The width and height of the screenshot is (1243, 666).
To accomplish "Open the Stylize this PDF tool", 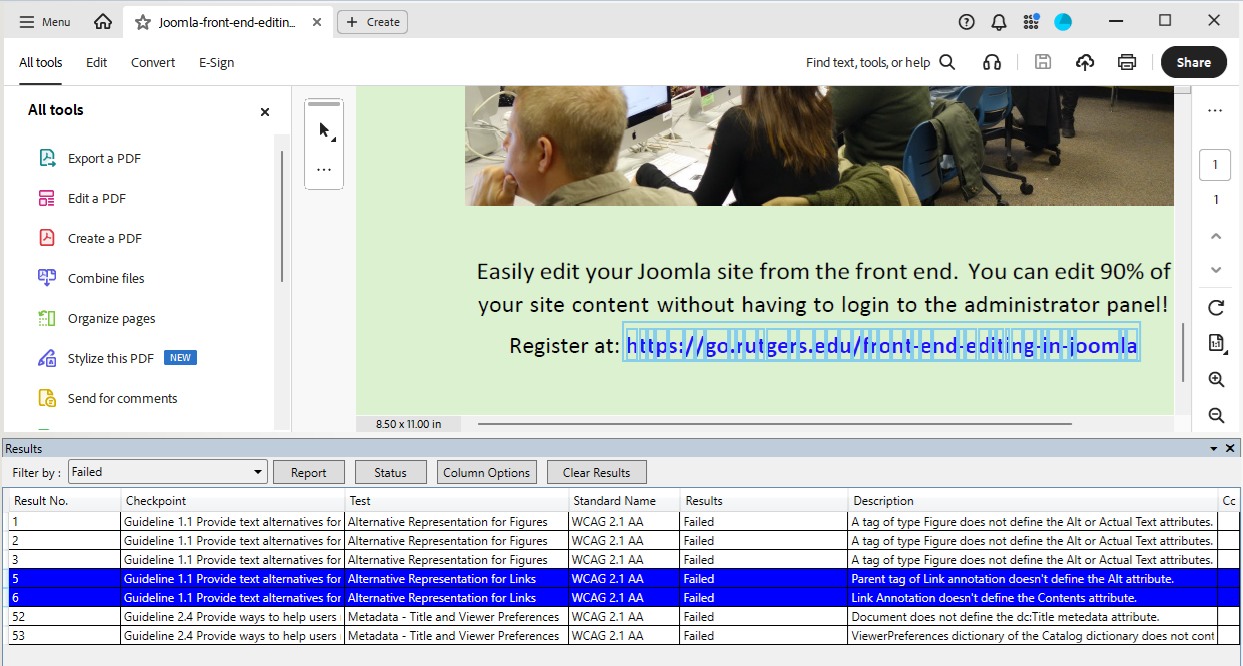I will tap(116, 358).
